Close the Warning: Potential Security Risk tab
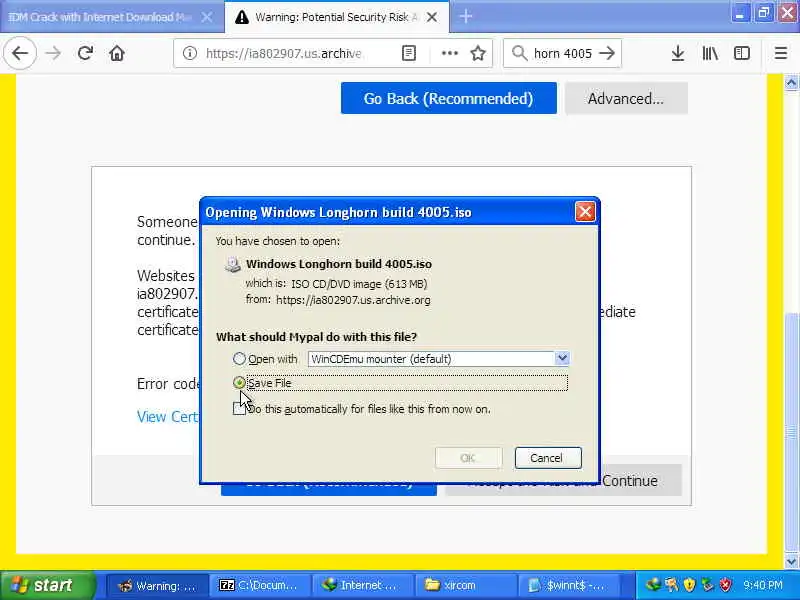The width and height of the screenshot is (800, 600). point(432,17)
